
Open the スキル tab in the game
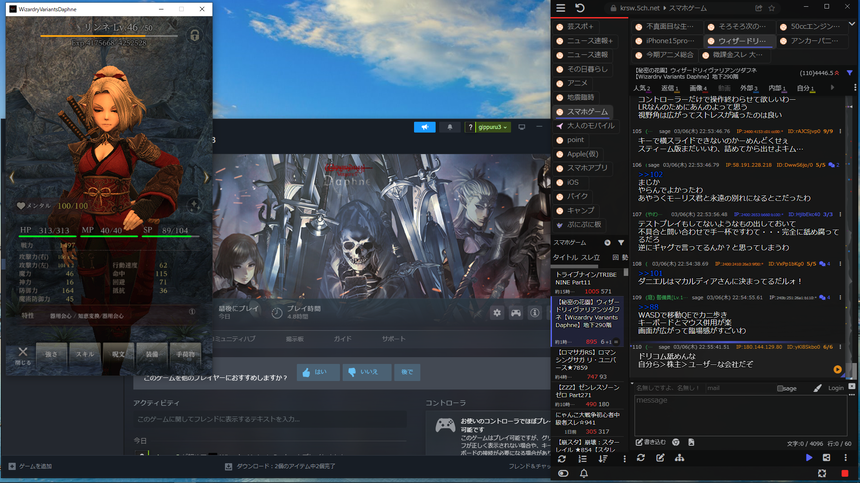(84, 354)
